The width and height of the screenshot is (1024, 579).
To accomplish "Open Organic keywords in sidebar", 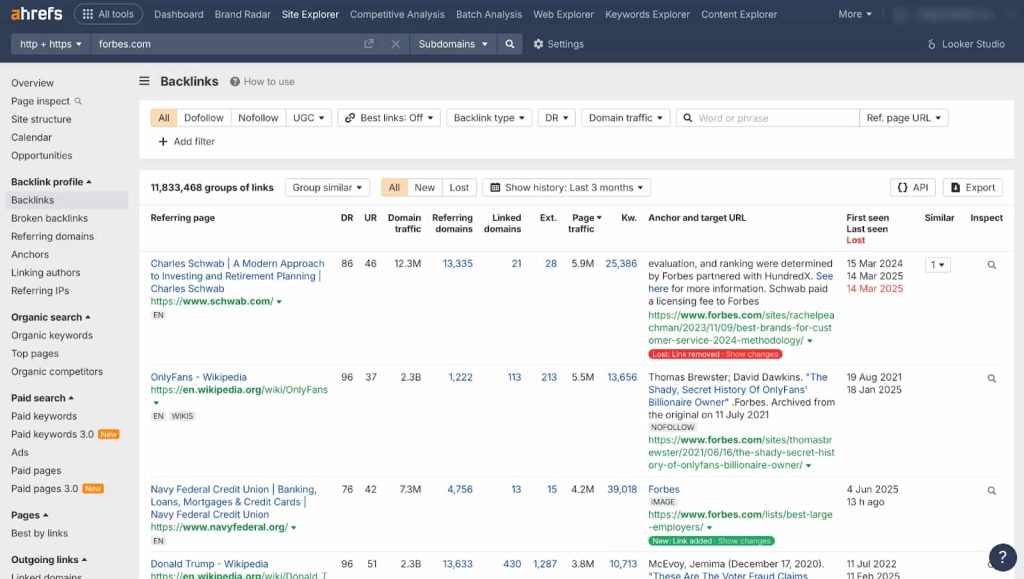I will (x=52, y=336).
